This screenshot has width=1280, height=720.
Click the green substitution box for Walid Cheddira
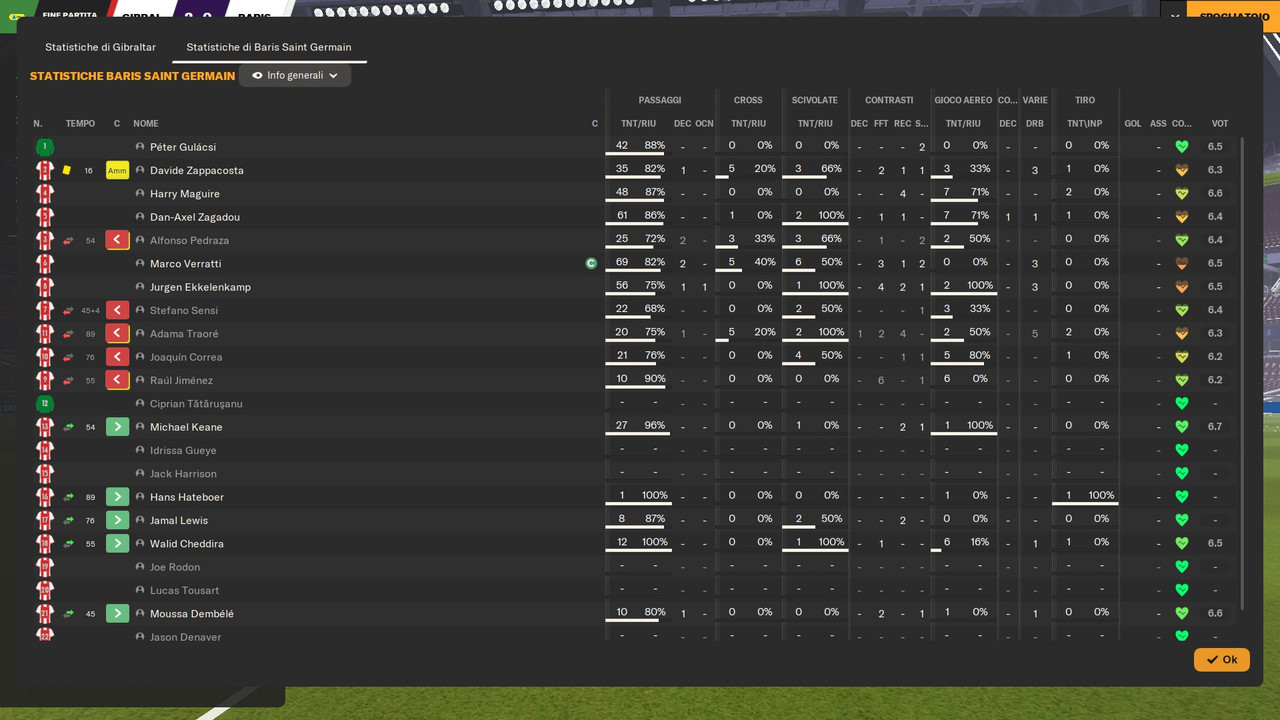tap(118, 544)
